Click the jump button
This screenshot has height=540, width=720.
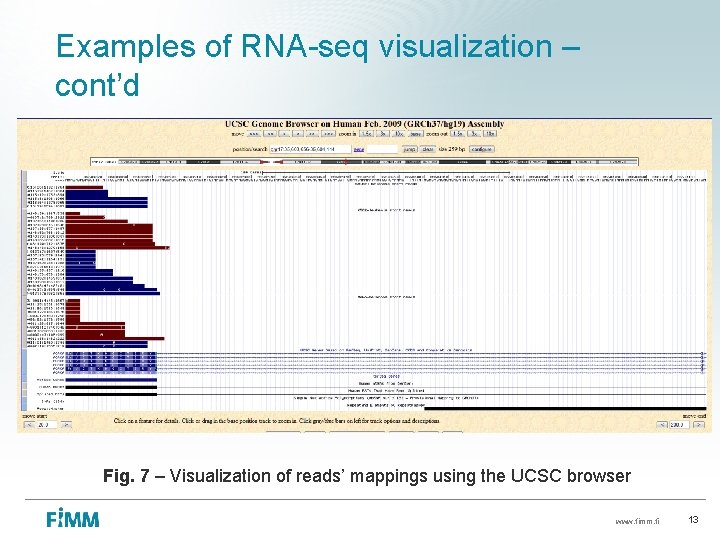[x=410, y=149]
